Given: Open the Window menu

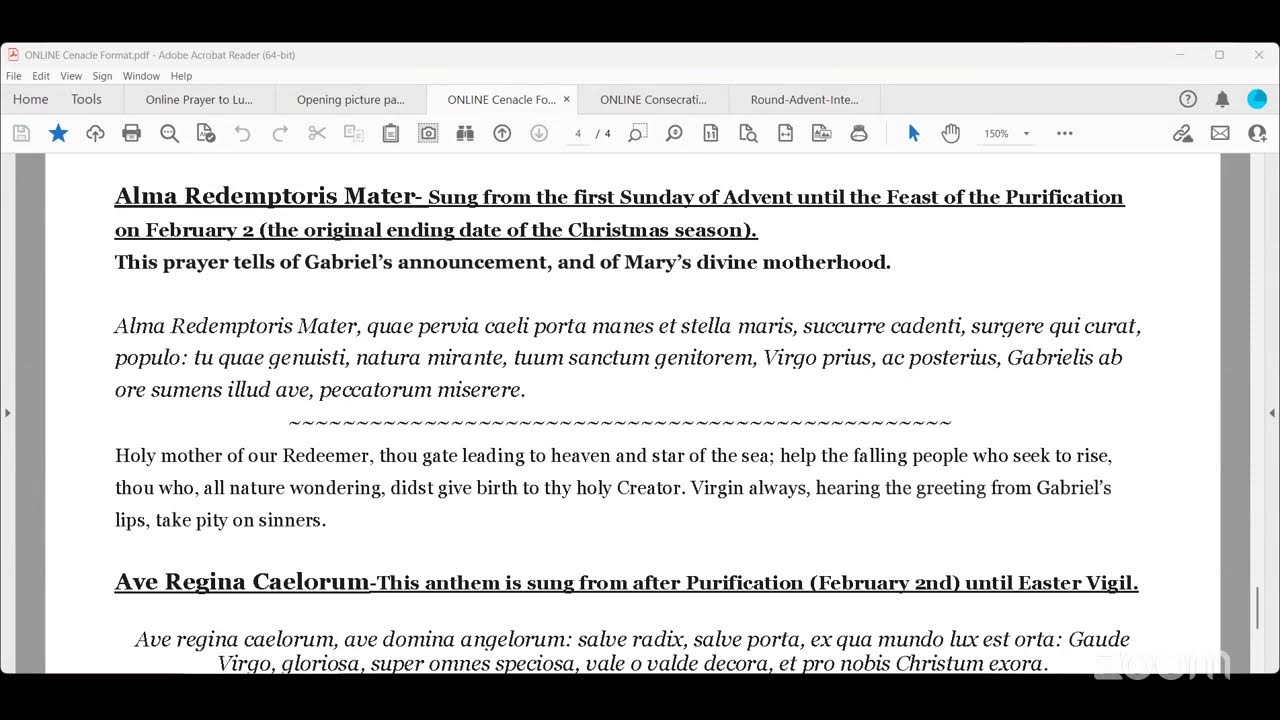Looking at the screenshot, I should pyautogui.click(x=141, y=76).
